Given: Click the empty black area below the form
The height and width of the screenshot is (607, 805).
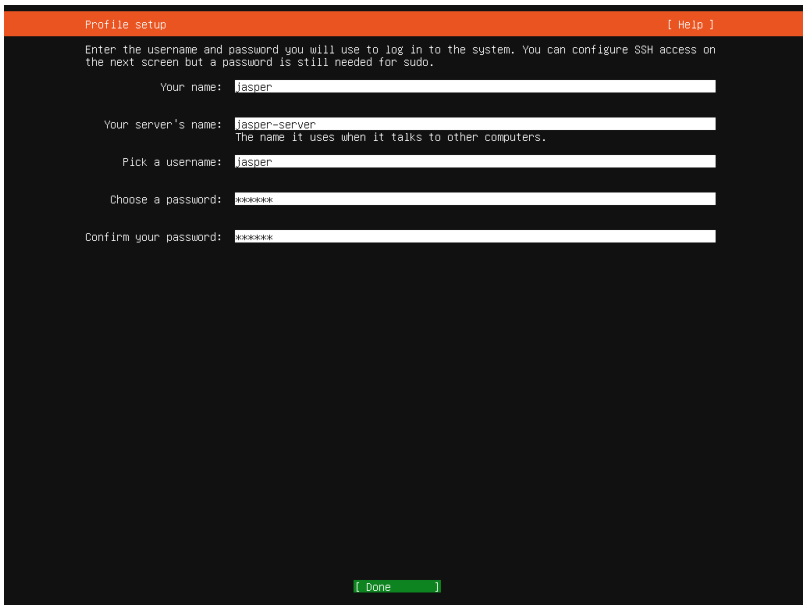Looking at the screenshot, I should click(x=400, y=400).
